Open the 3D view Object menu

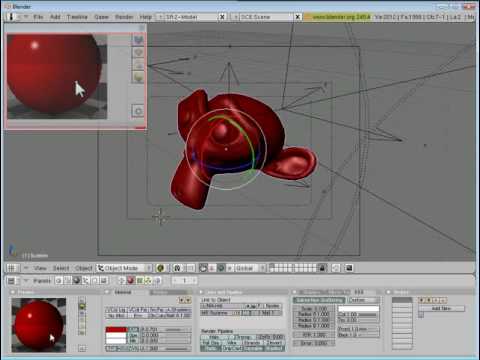83,268
